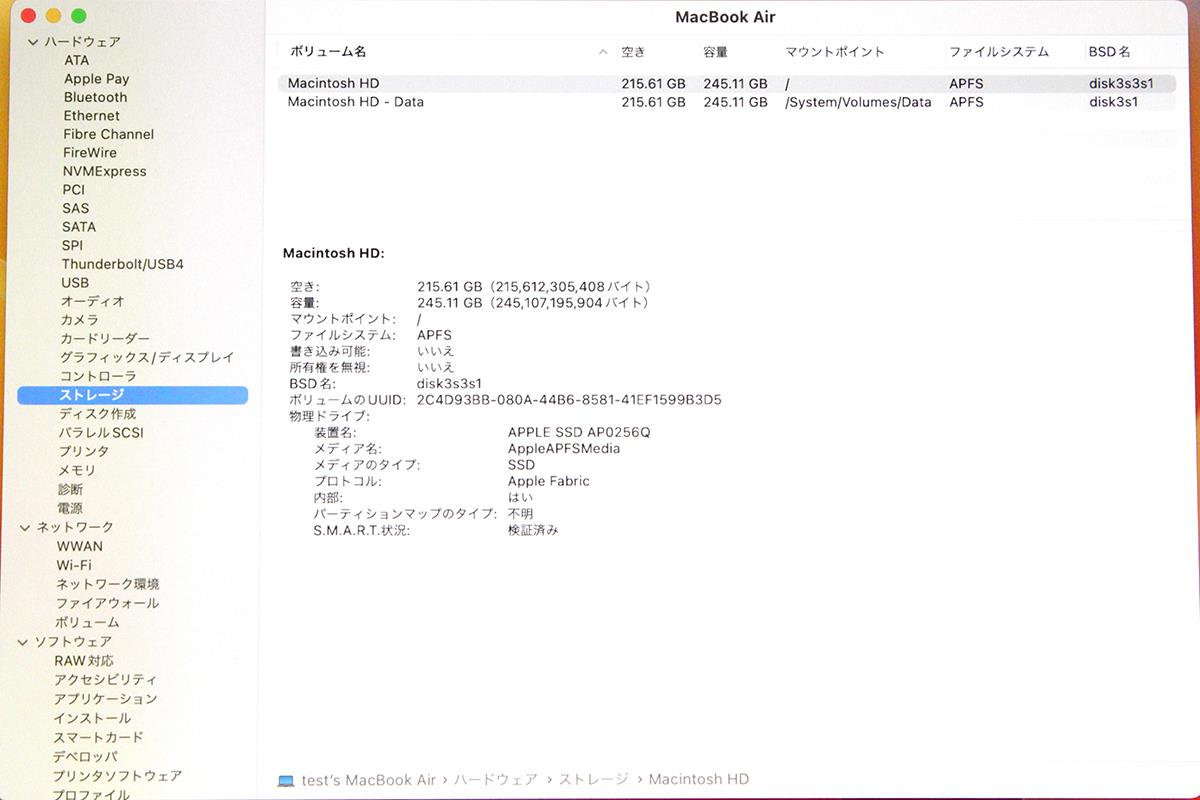Collapse the ソフトウェア section chevron
The image size is (1200, 800).
click(x=24, y=642)
